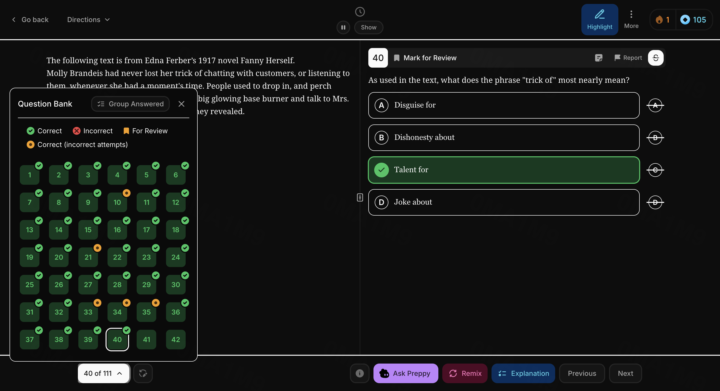Remix this question
The image size is (720, 391).
(465, 374)
